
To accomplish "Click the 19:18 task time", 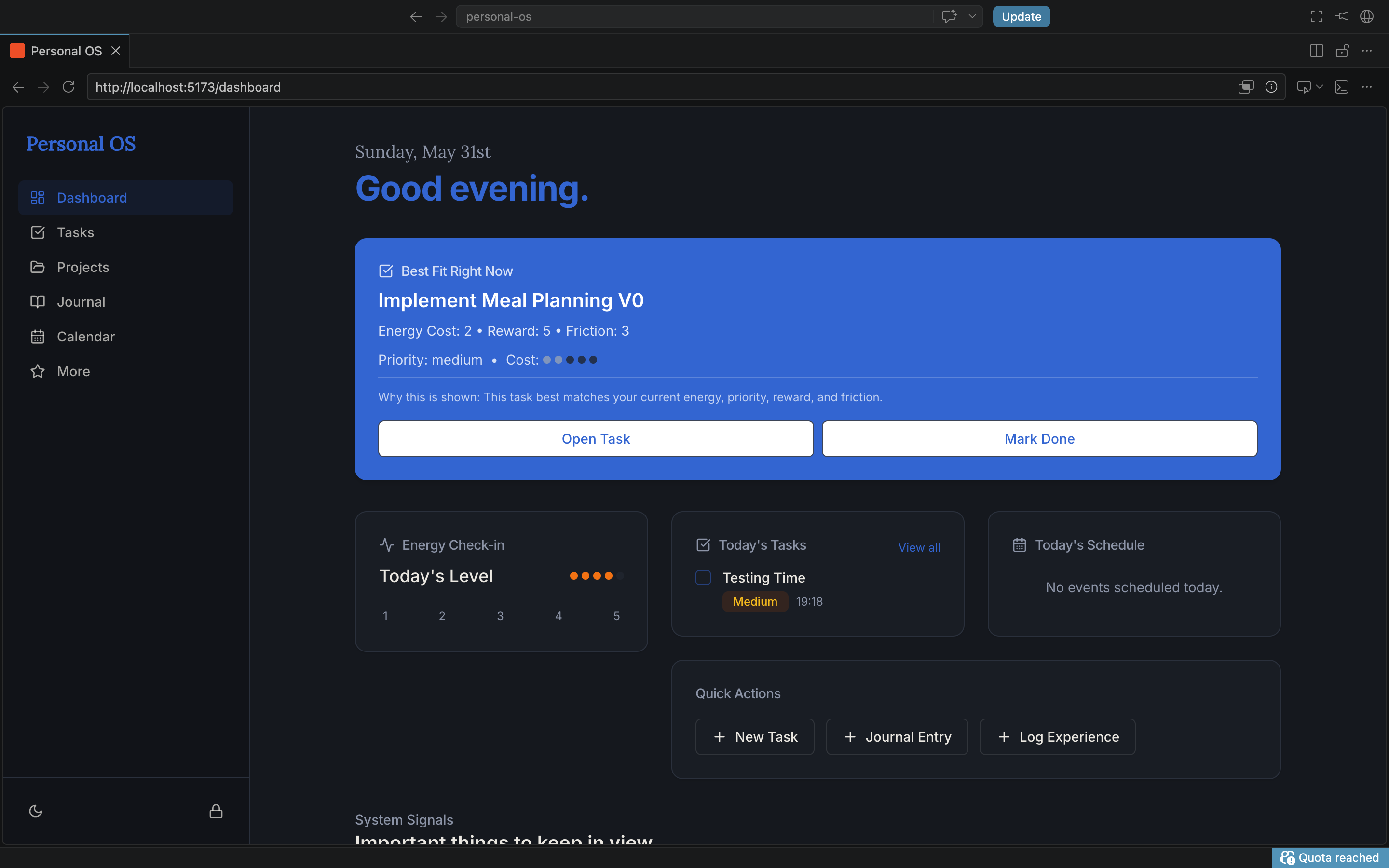I will coord(809,602).
